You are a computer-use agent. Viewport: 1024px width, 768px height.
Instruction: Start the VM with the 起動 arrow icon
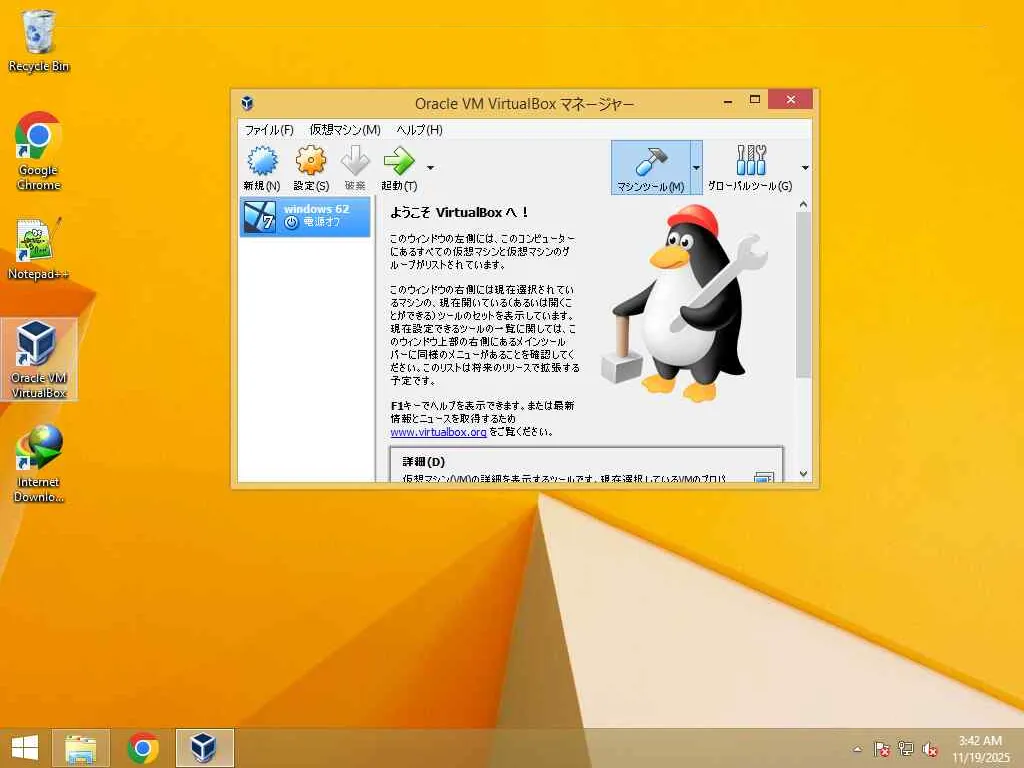399,168
